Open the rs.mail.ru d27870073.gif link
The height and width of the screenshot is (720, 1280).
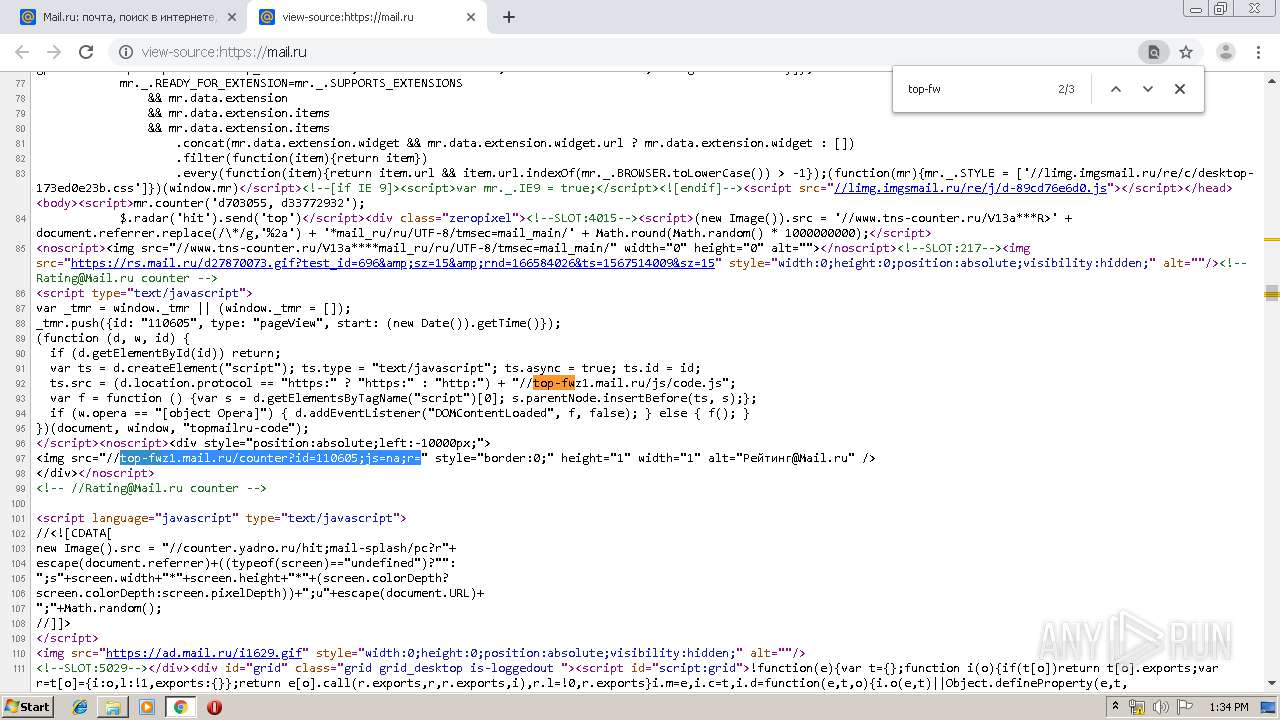click(x=393, y=263)
